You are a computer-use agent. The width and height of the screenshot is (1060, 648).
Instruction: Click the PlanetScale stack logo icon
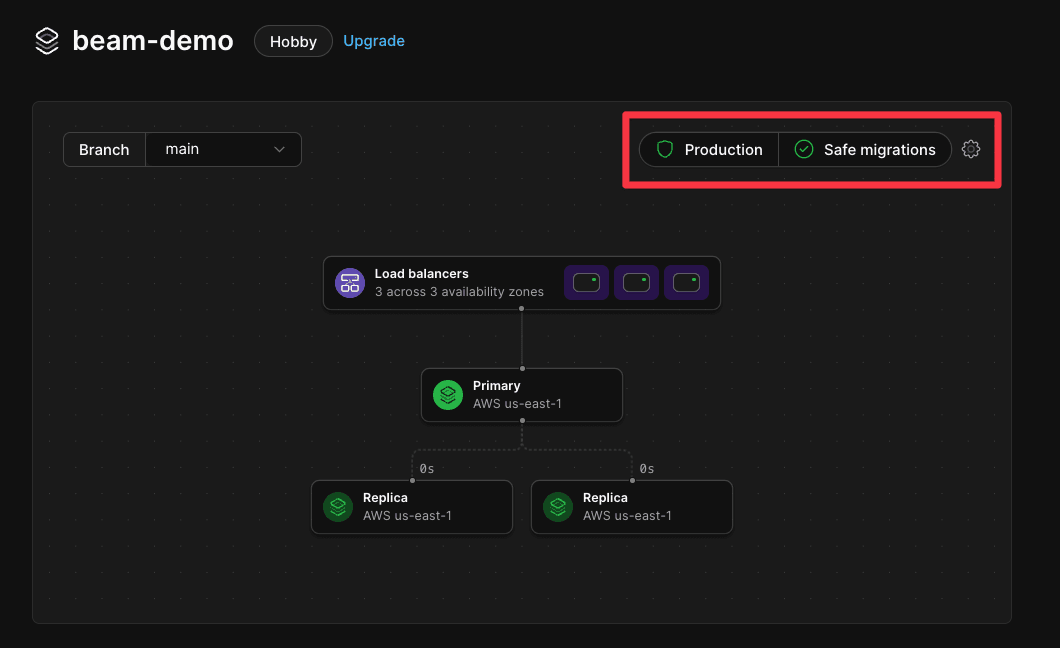(x=47, y=41)
